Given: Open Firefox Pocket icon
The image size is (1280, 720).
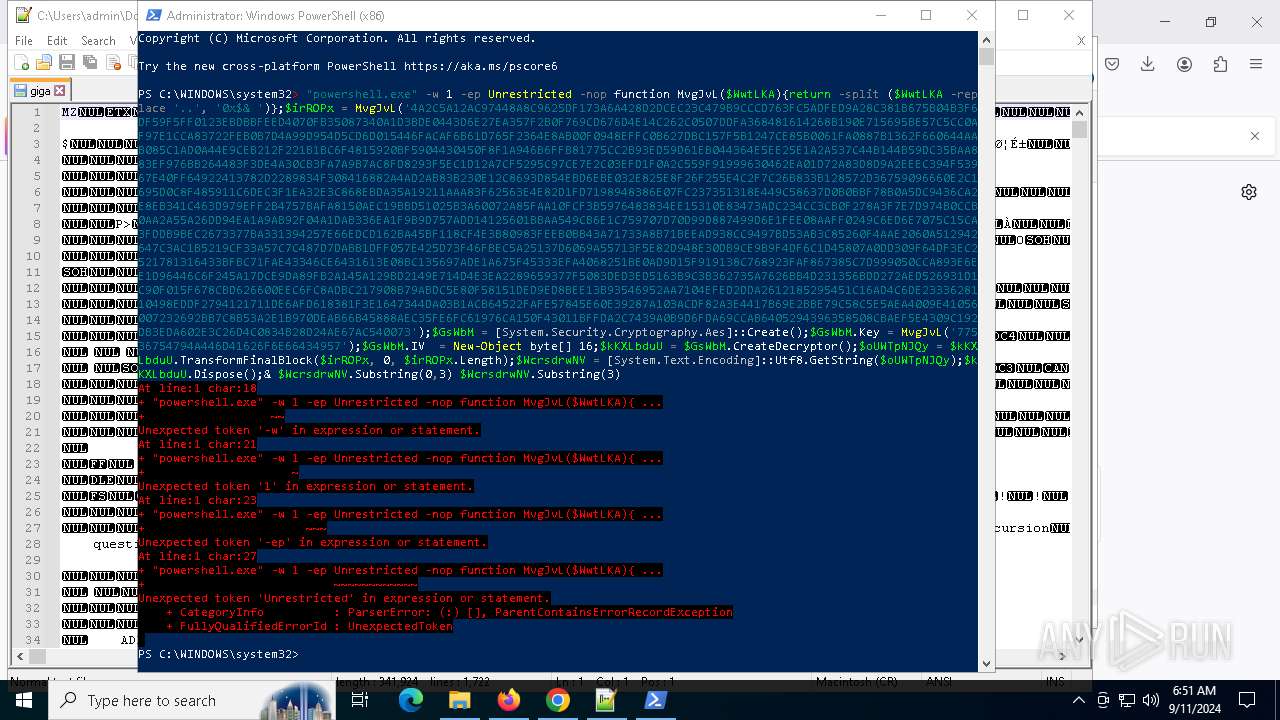Looking at the screenshot, I should pos(1112,64).
